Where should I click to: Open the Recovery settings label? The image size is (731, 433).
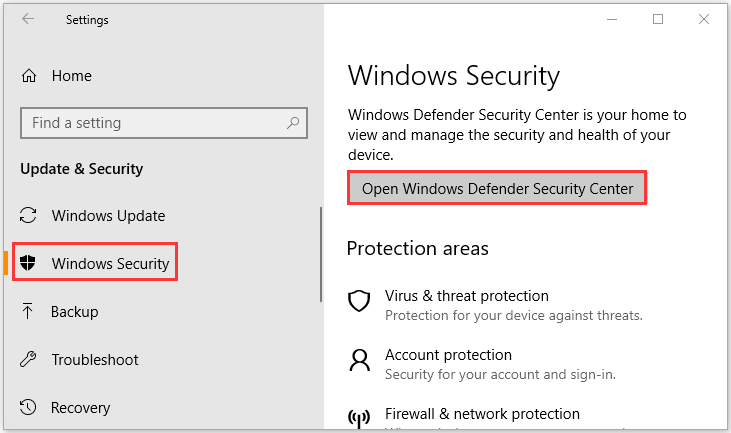81,408
